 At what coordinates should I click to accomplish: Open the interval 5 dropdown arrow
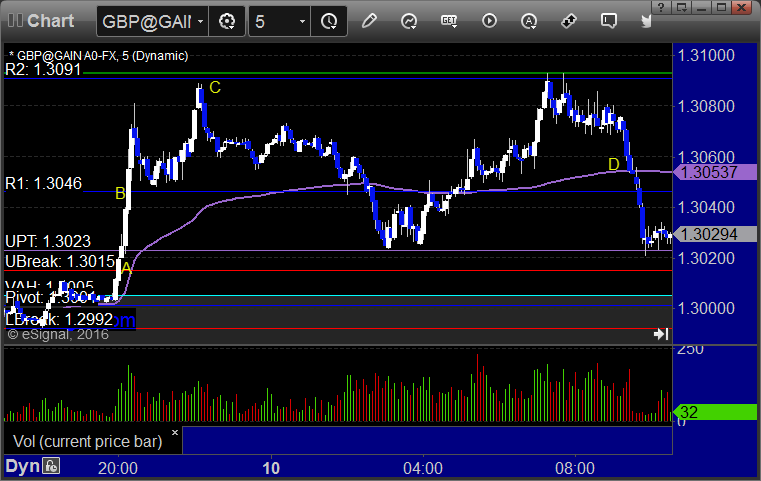(x=302, y=21)
